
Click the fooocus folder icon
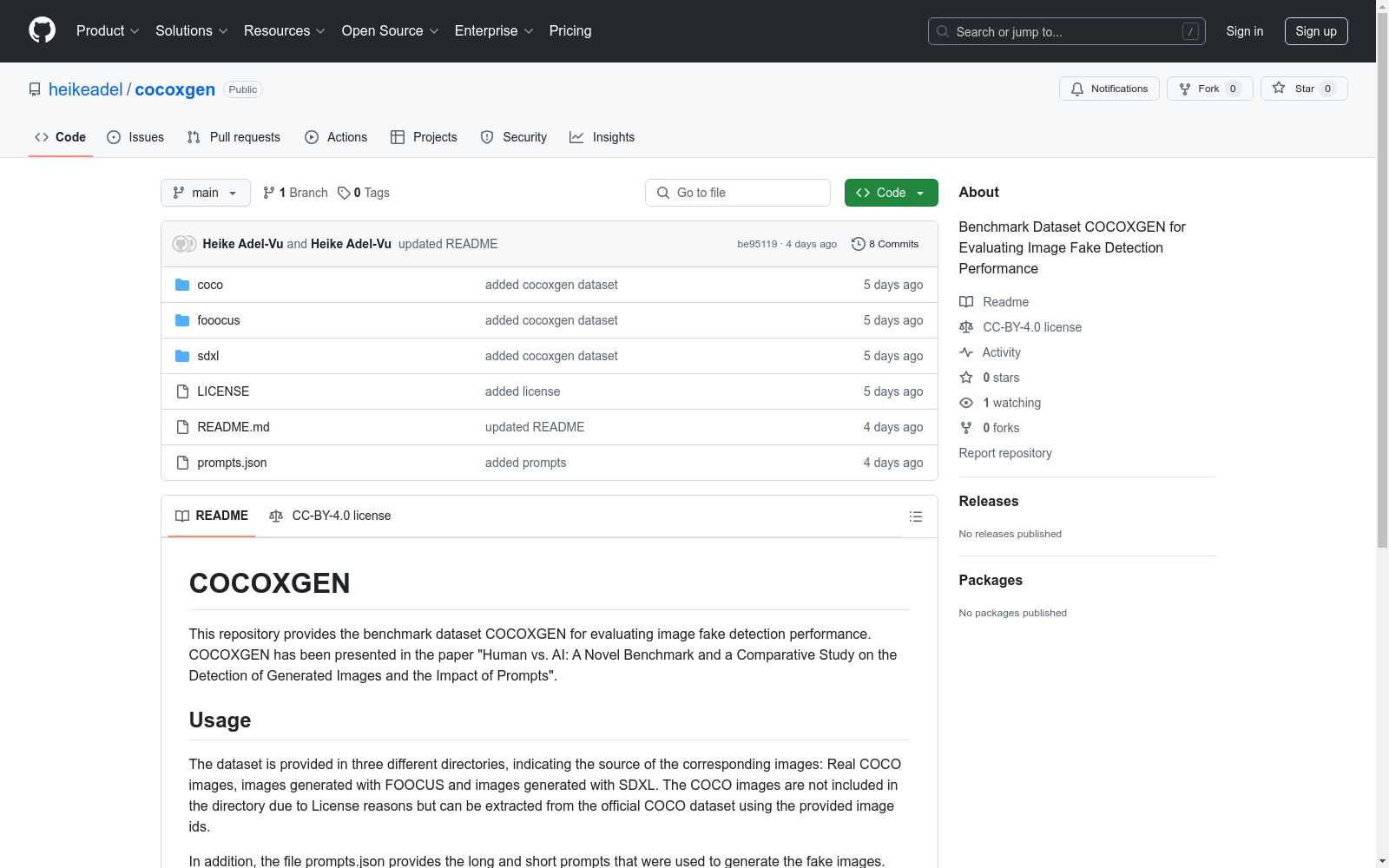coord(182,320)
